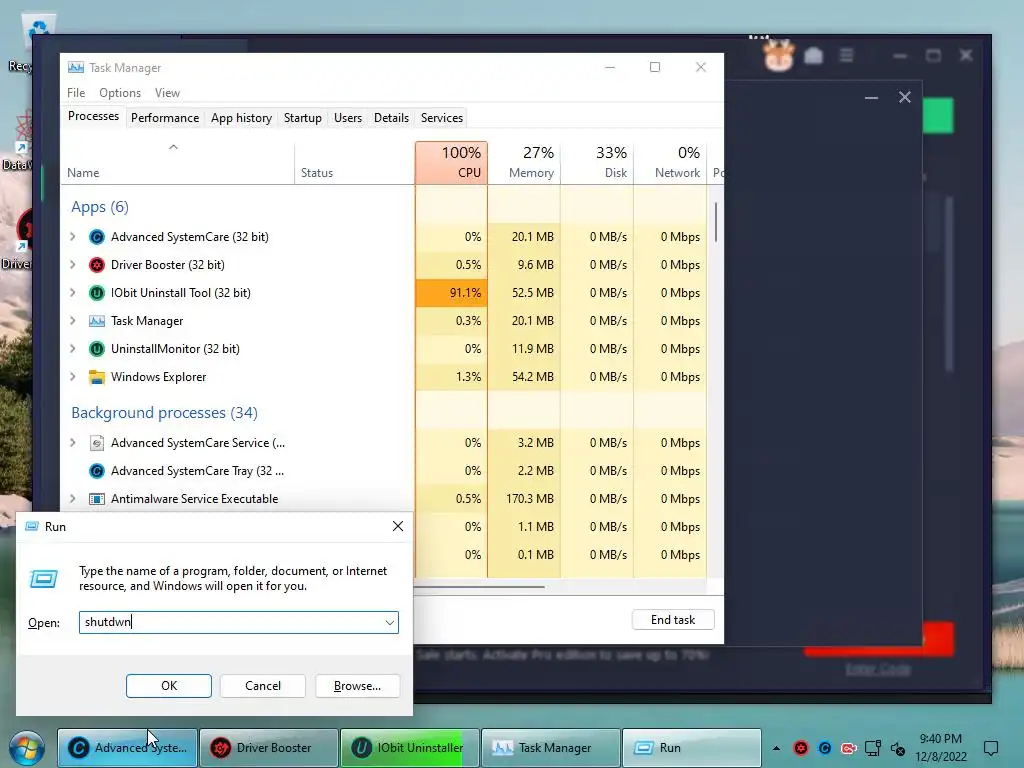Sort by the CPU column header
1024x768 pixels.
pyautogui.click(x=451, y=163)
